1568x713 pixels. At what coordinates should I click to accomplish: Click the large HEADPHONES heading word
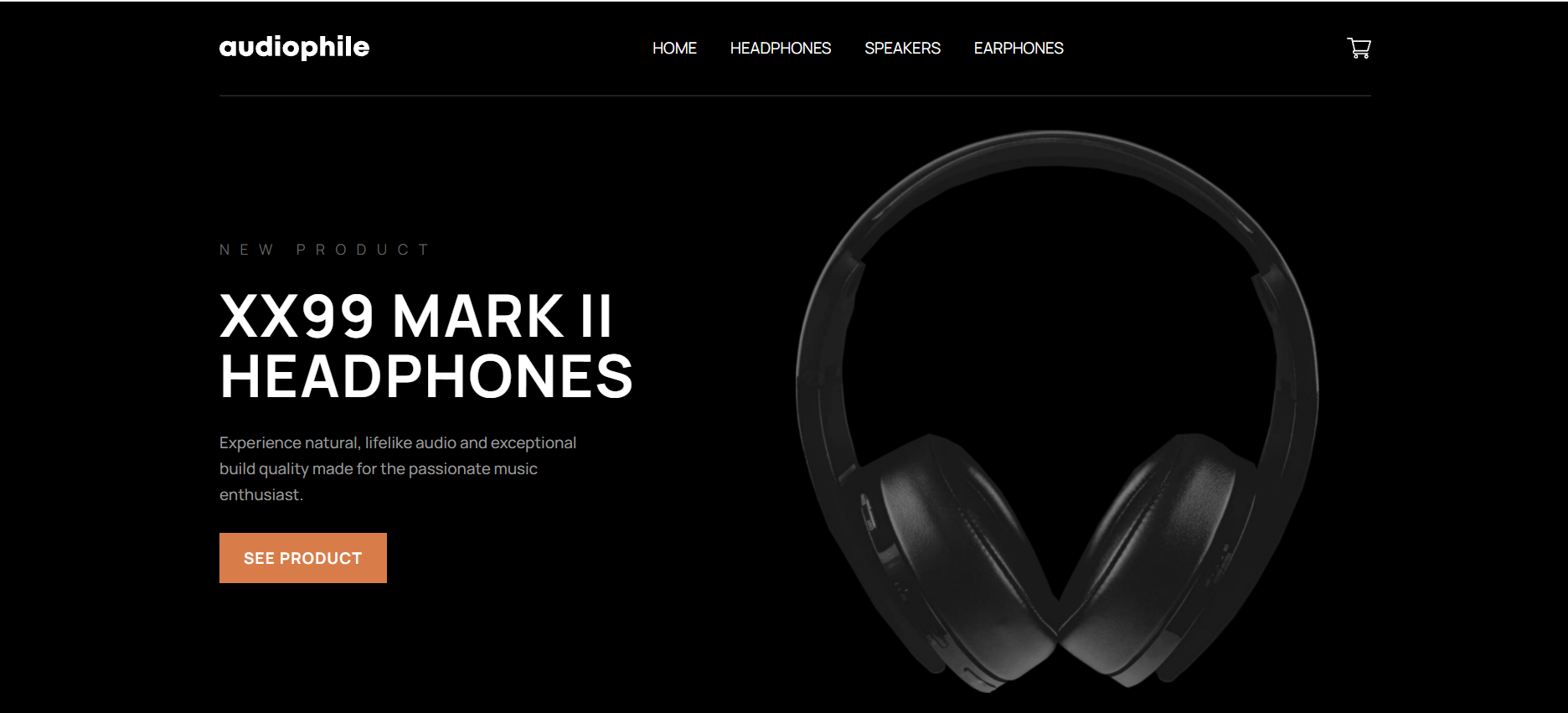(x=426, y=377)
